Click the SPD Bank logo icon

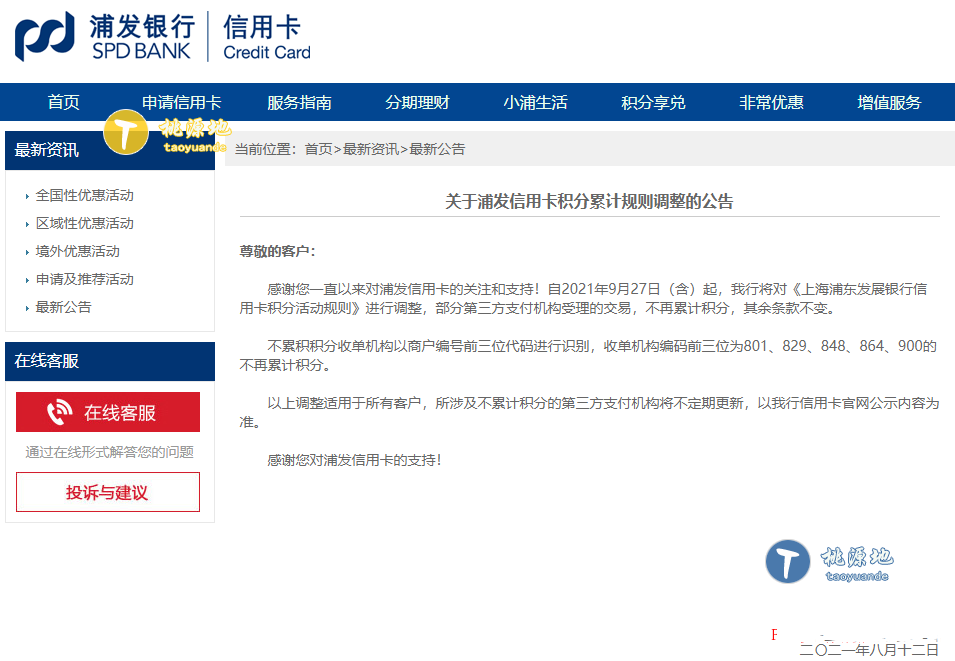coord(44,37)
